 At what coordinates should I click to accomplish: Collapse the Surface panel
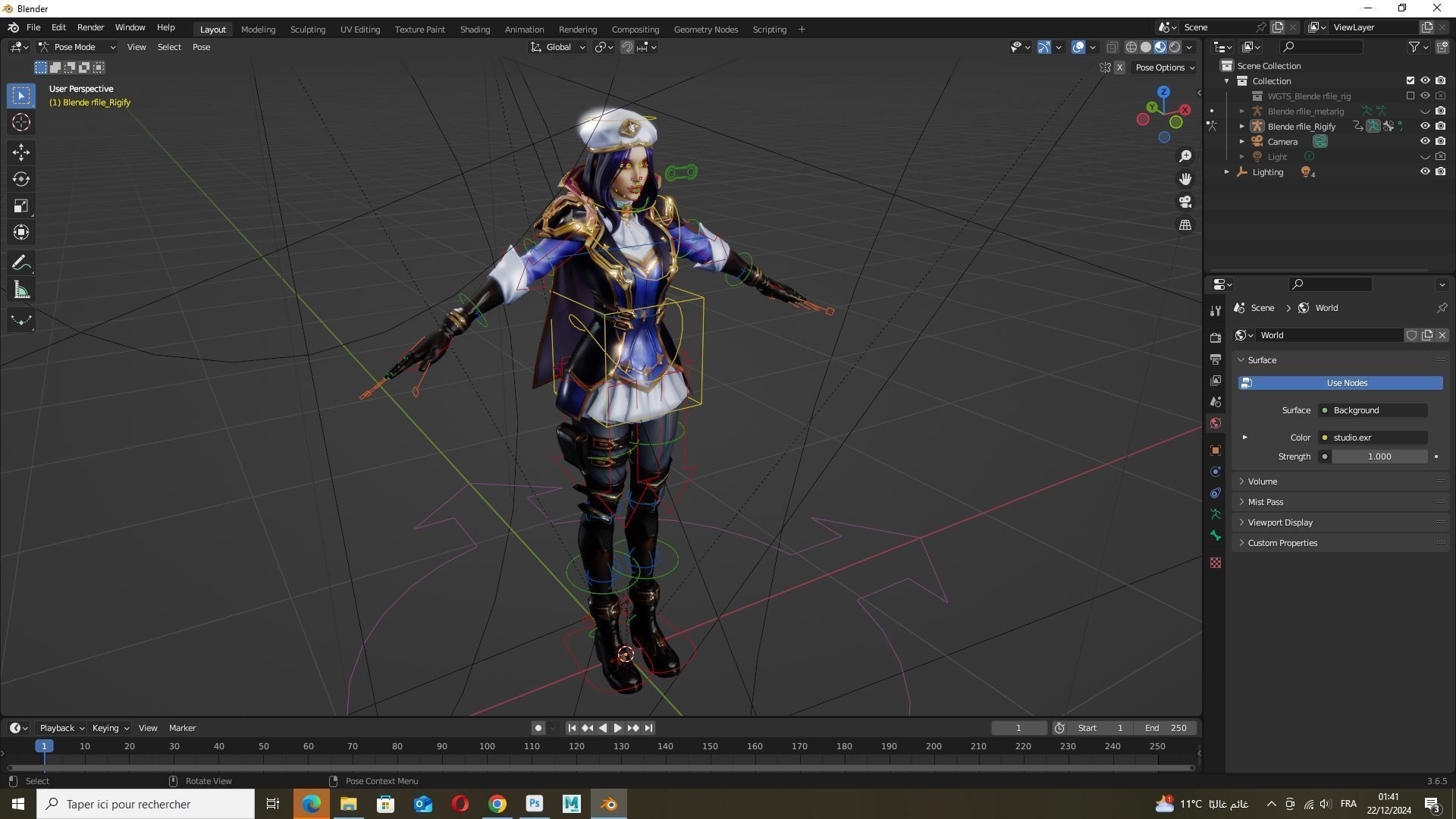(1262, 360)
